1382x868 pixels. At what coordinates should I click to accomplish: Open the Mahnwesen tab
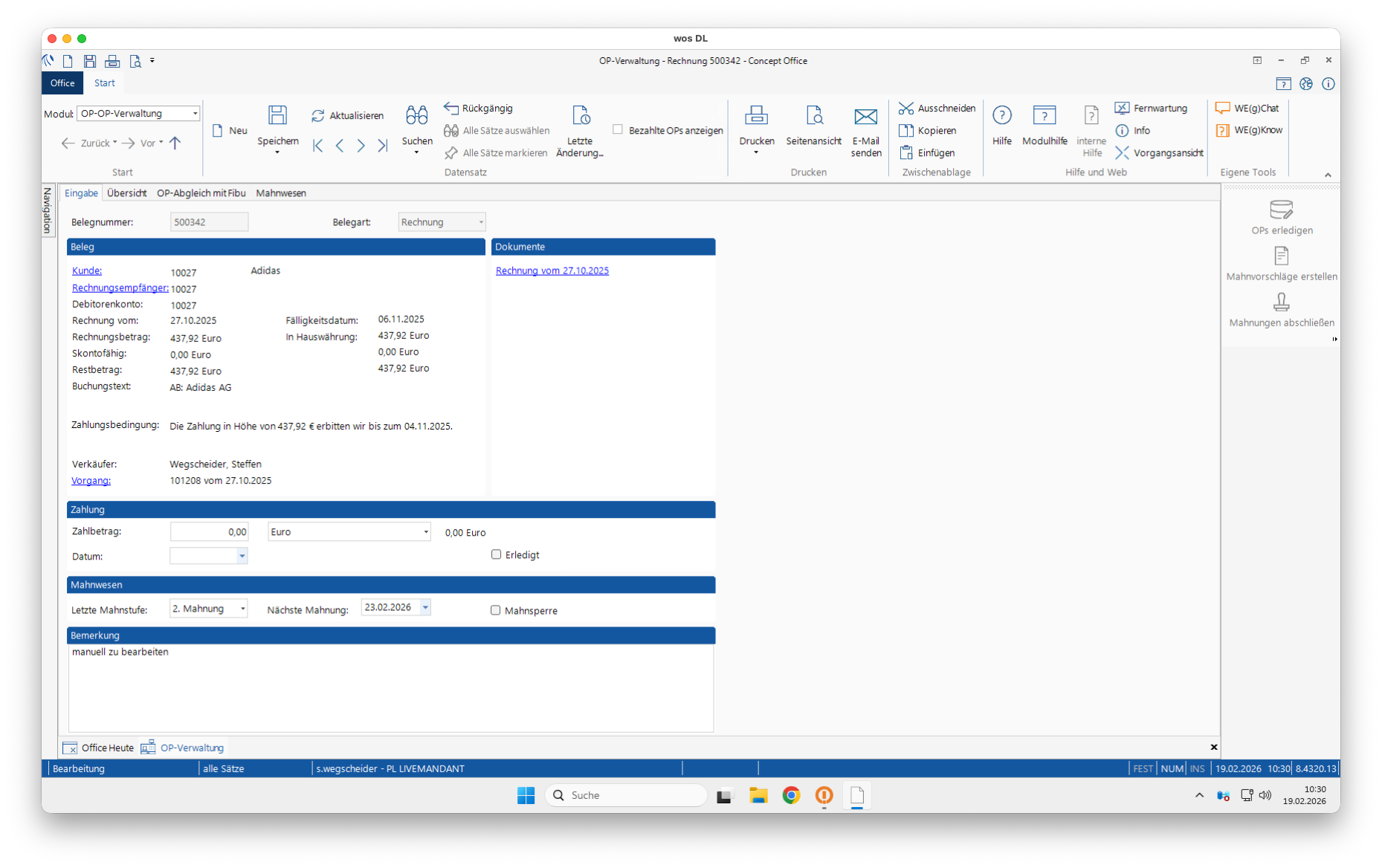[280, 193]
